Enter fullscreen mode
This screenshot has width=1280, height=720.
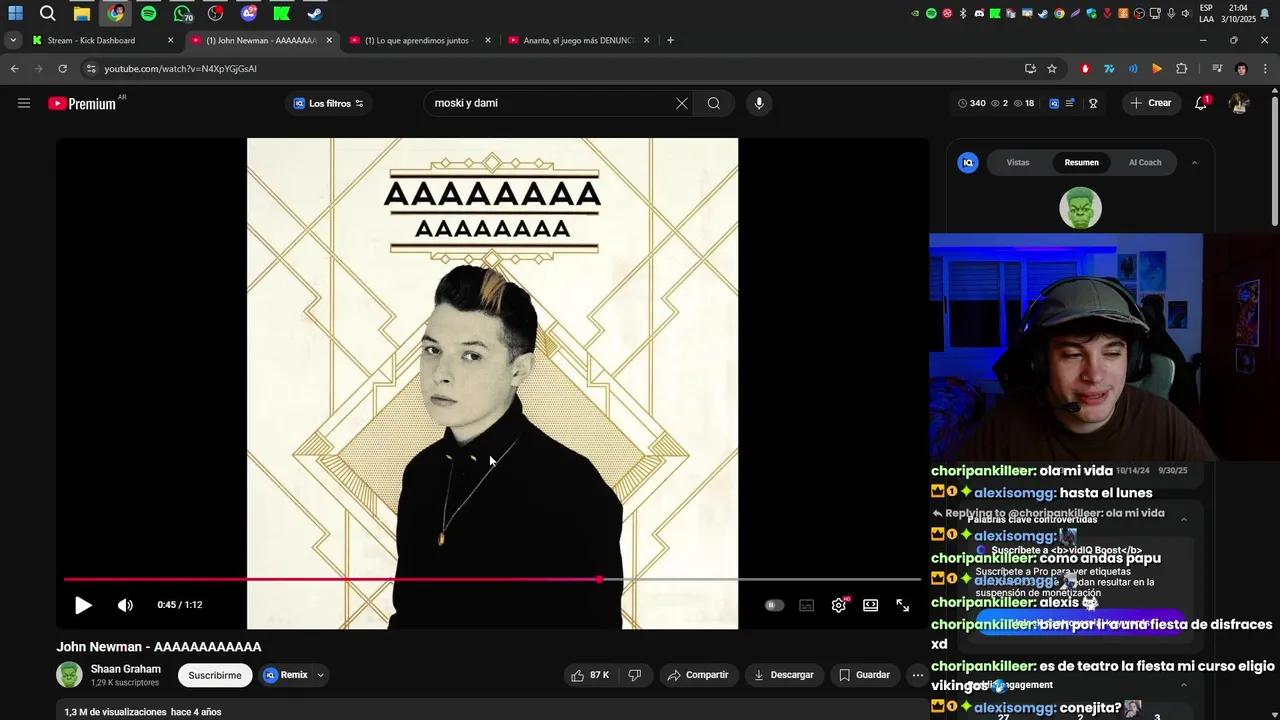pyautogui.click(x=903, y=605)
